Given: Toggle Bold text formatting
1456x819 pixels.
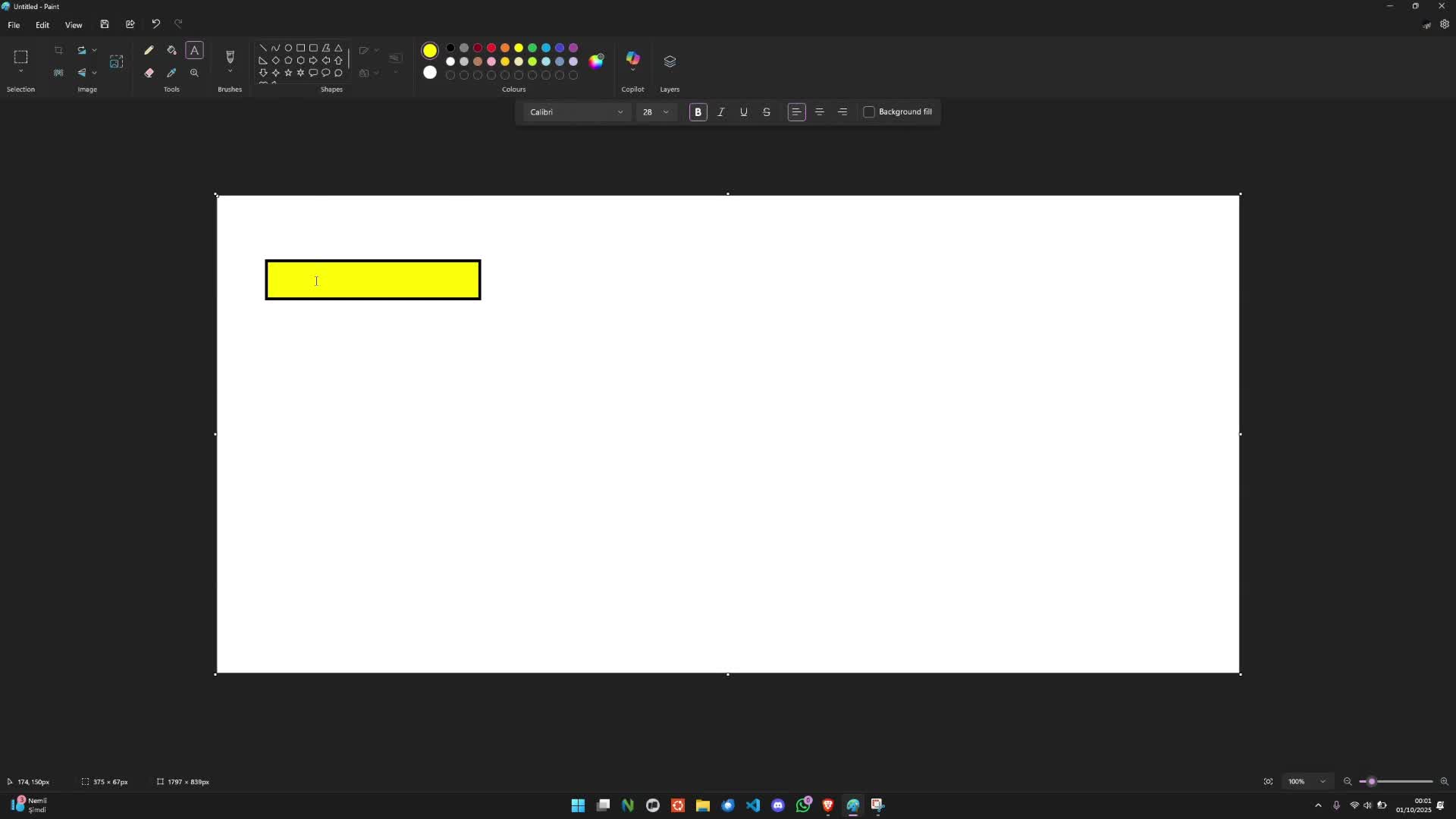Looking at the screenshot, I should 698,112.
